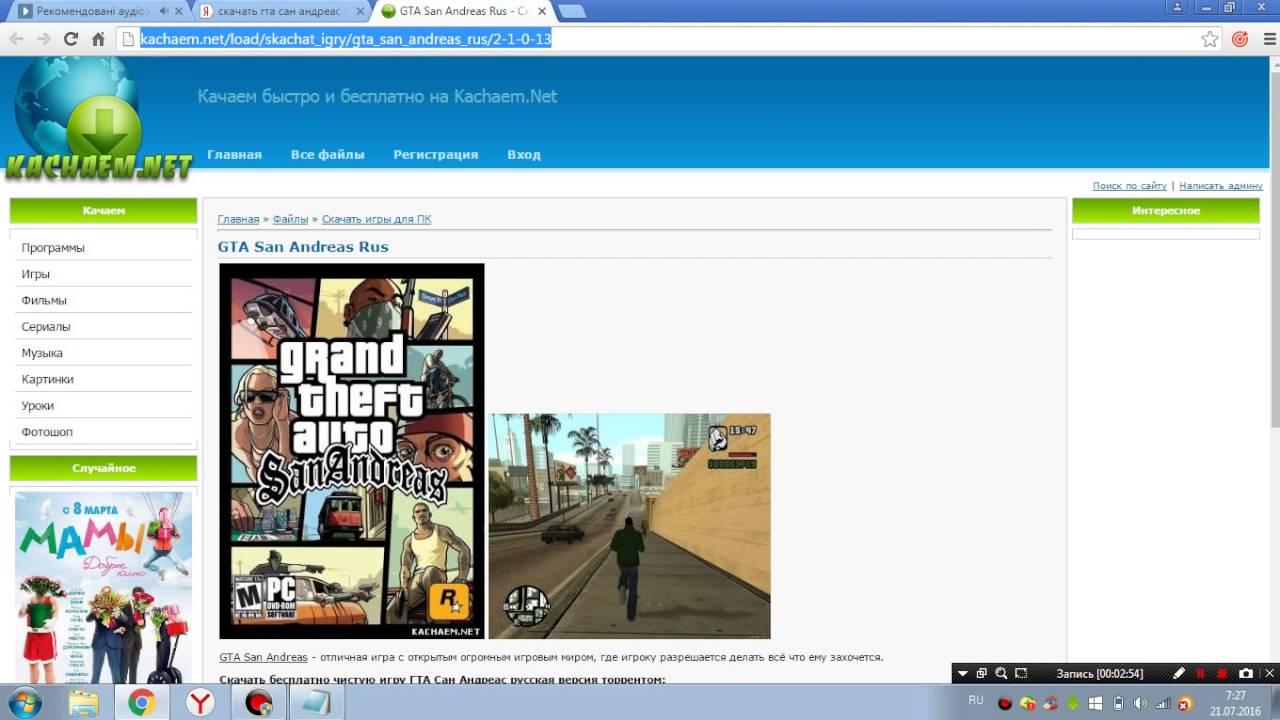Open the 'Главная' navigation item
This screenshot has height=720, width=1280.
234,155
